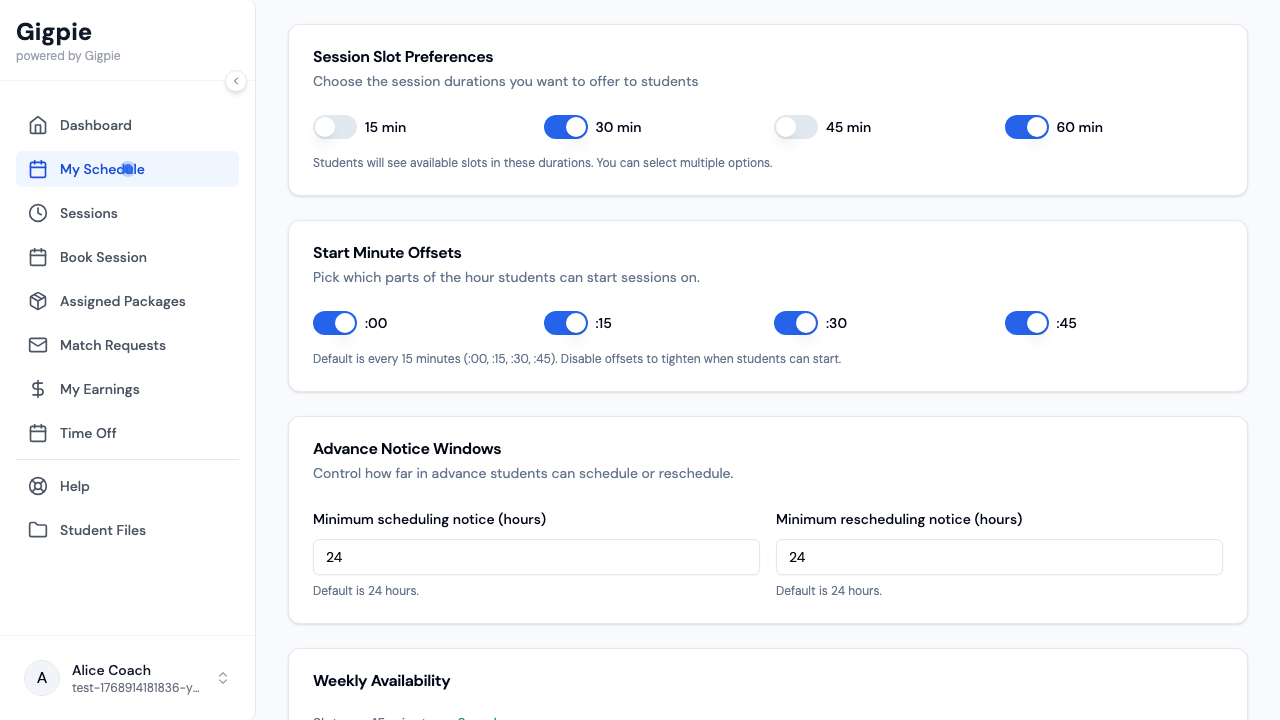
Task: Focus the Minimum scheduling notice field
Action: point(536,557)
